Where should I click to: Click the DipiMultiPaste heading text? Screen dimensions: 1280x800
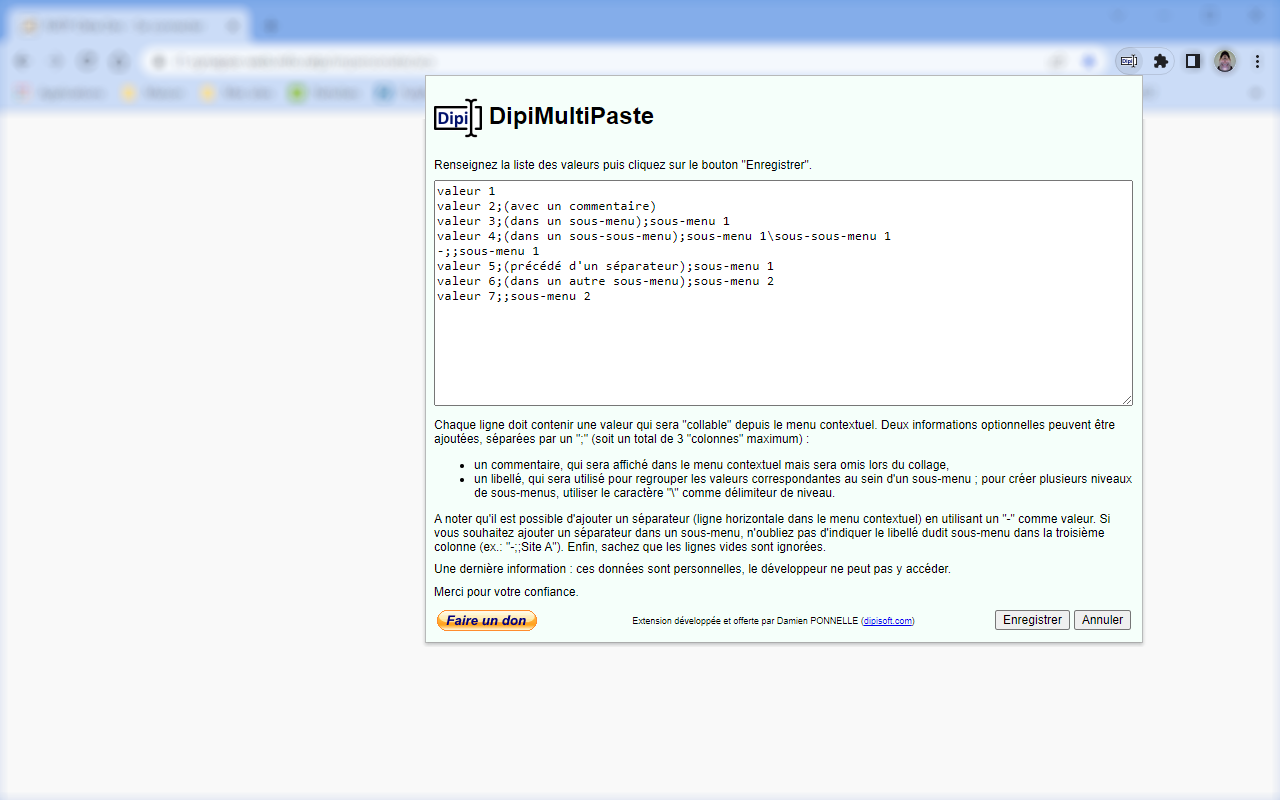click(571, 116)
